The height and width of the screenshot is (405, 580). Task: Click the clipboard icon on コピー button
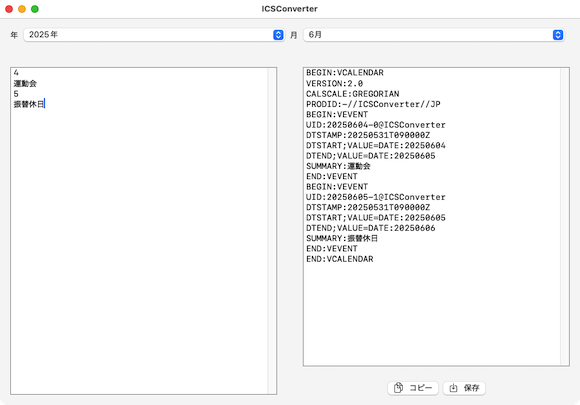[x=398, y=388]
